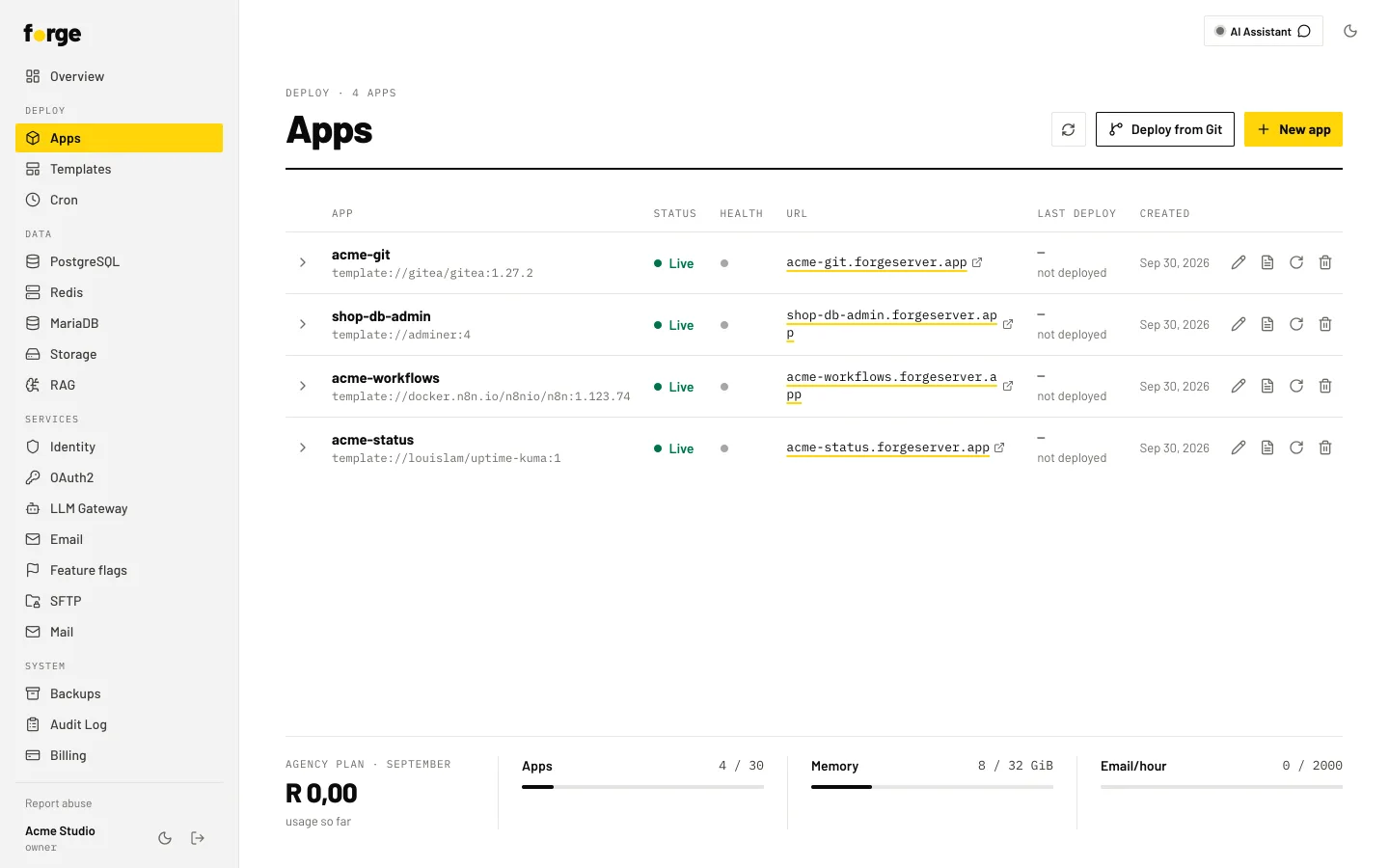View the Audit Log
This screenshot has width=1389, height=868.
coord(120,724)
